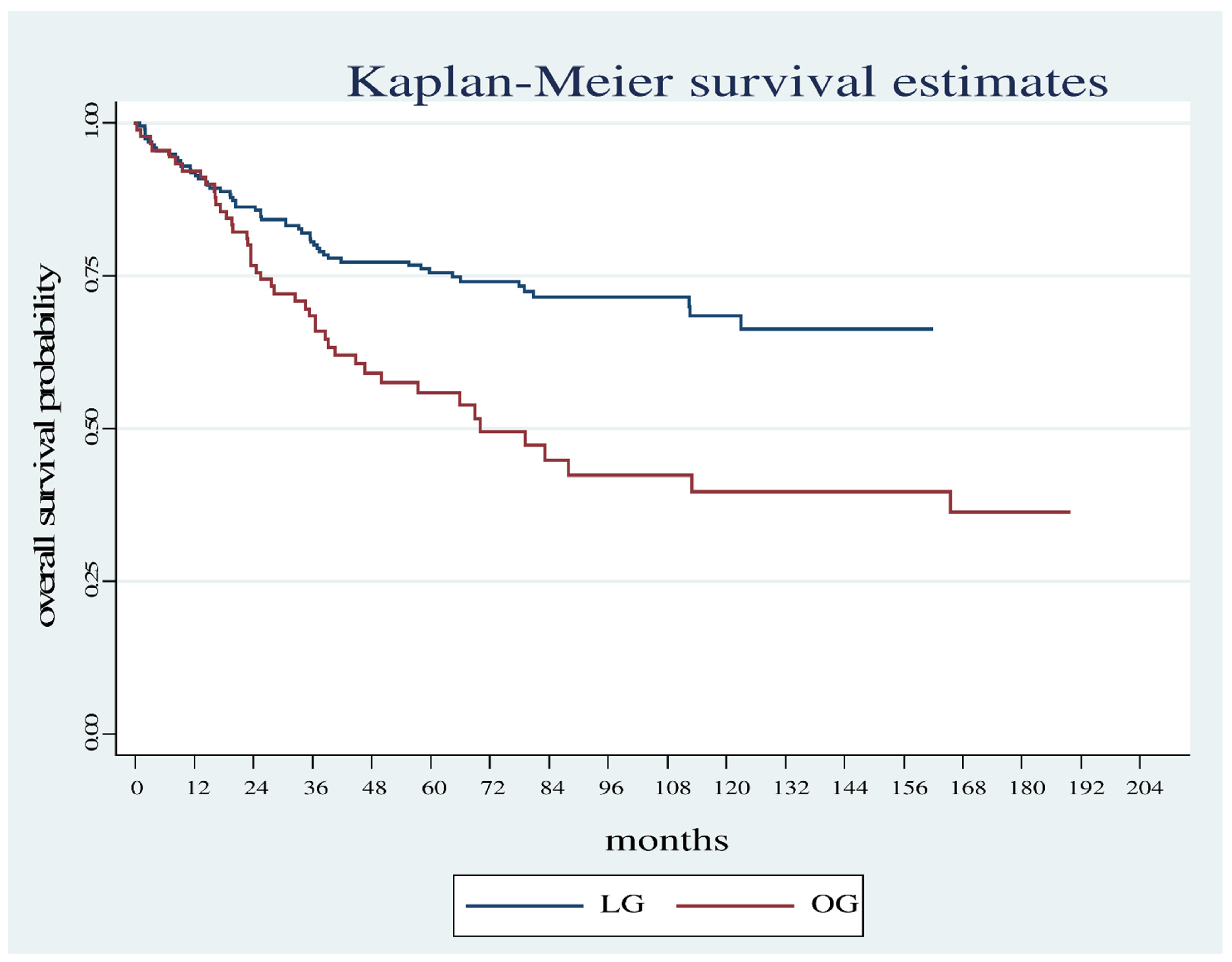Click the 36 months tick label
1232x962 pixels.
pos(315,788)
